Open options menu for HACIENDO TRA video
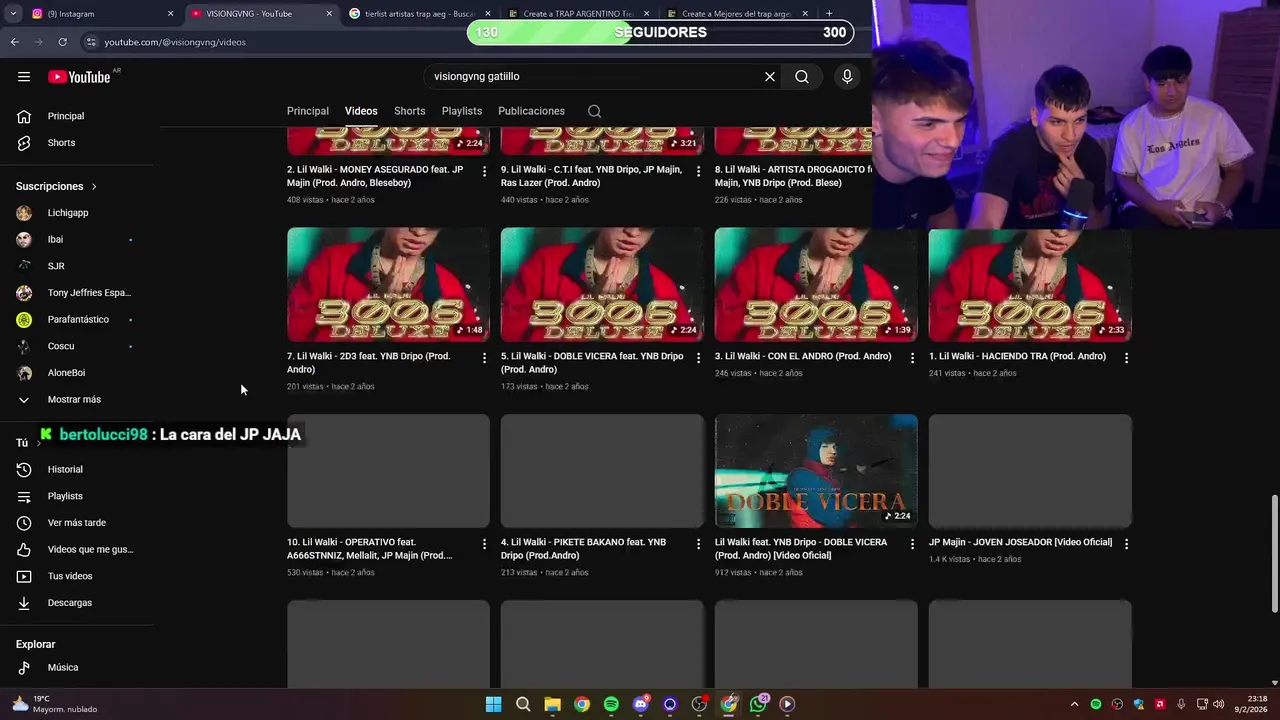Viewport: 1280px width, 720px height. click(x=1126, y=358)
